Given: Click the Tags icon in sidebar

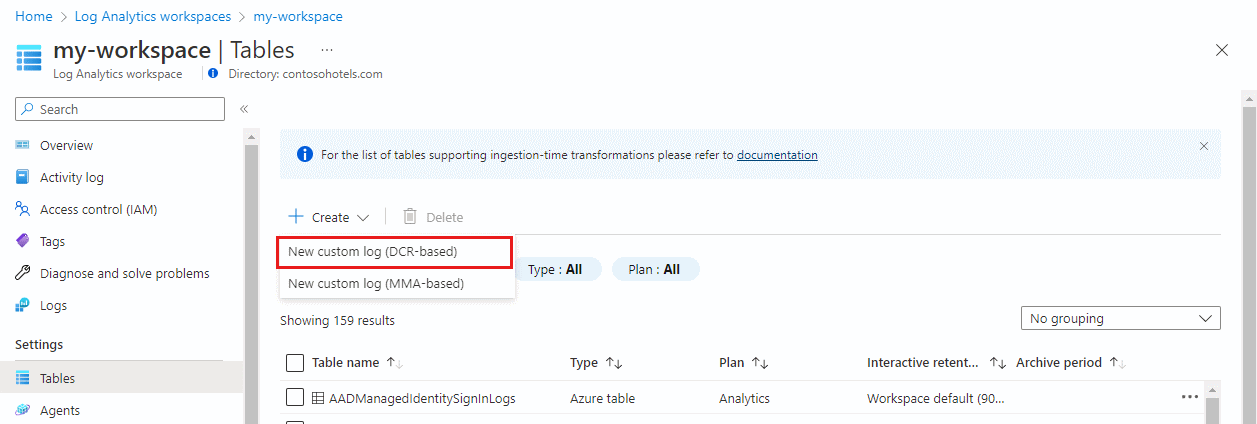Looking at the screenshot, I should pyautogui.click(x=23, y=241).
